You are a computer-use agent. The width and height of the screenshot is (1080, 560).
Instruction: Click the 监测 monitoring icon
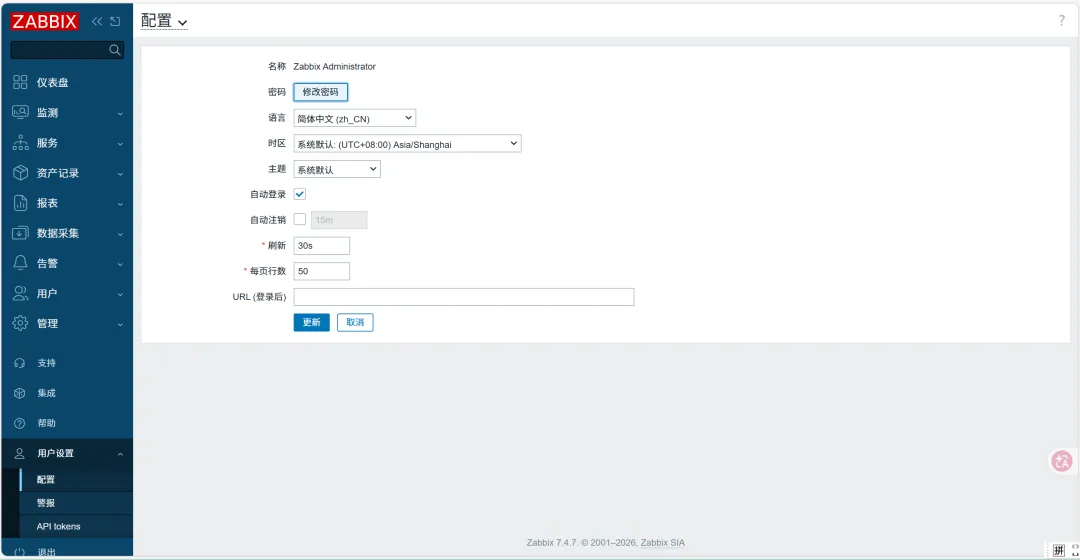click(x=20, y=112)
